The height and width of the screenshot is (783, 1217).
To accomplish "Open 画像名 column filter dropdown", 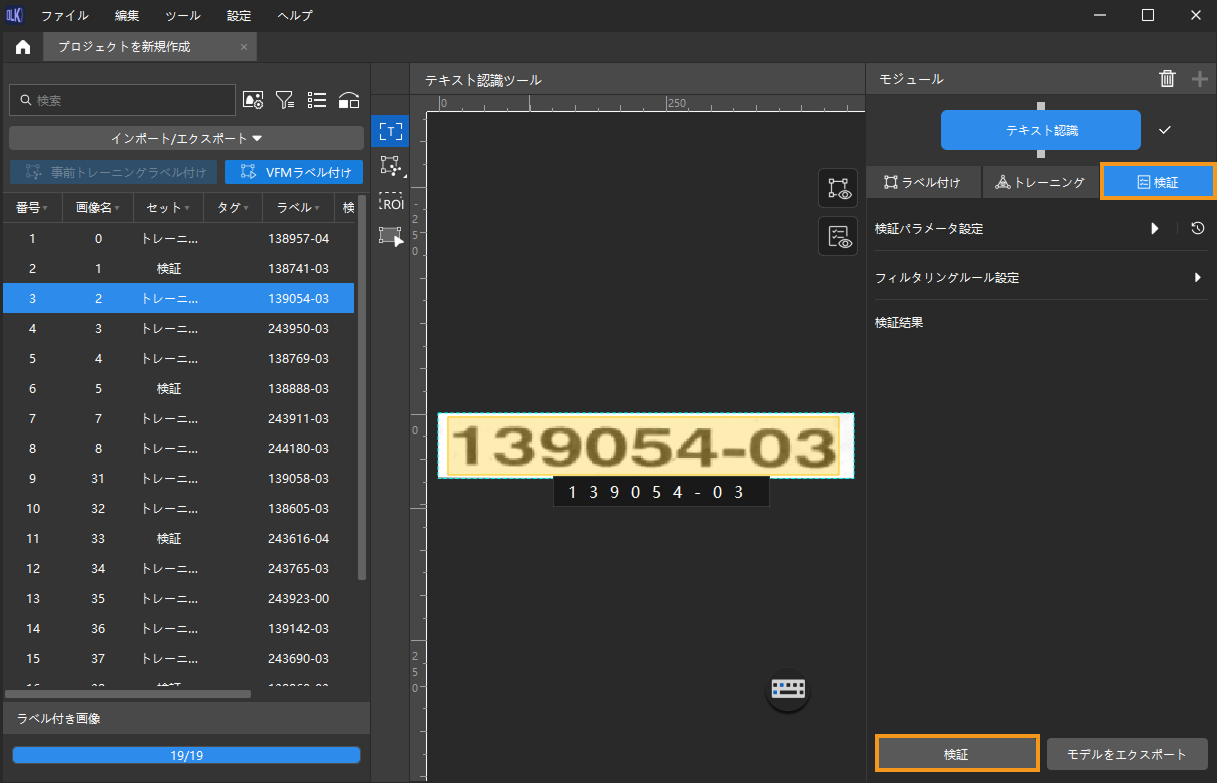I will point(118,209).
